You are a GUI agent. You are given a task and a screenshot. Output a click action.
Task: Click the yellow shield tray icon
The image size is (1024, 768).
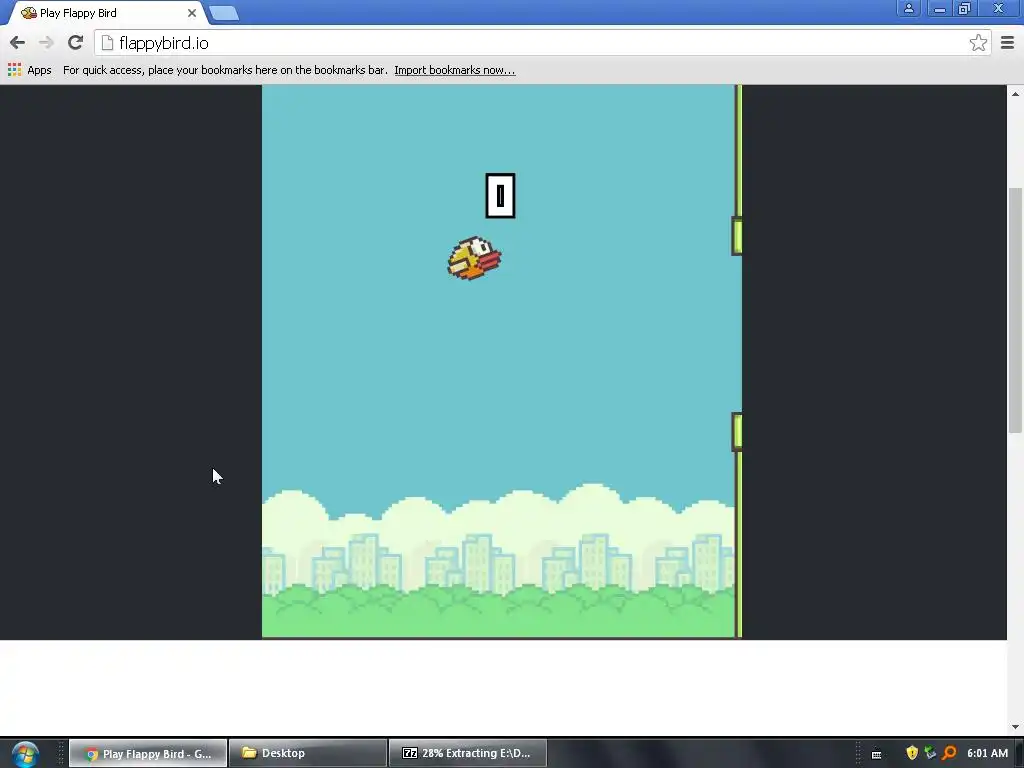pos(912,753)
